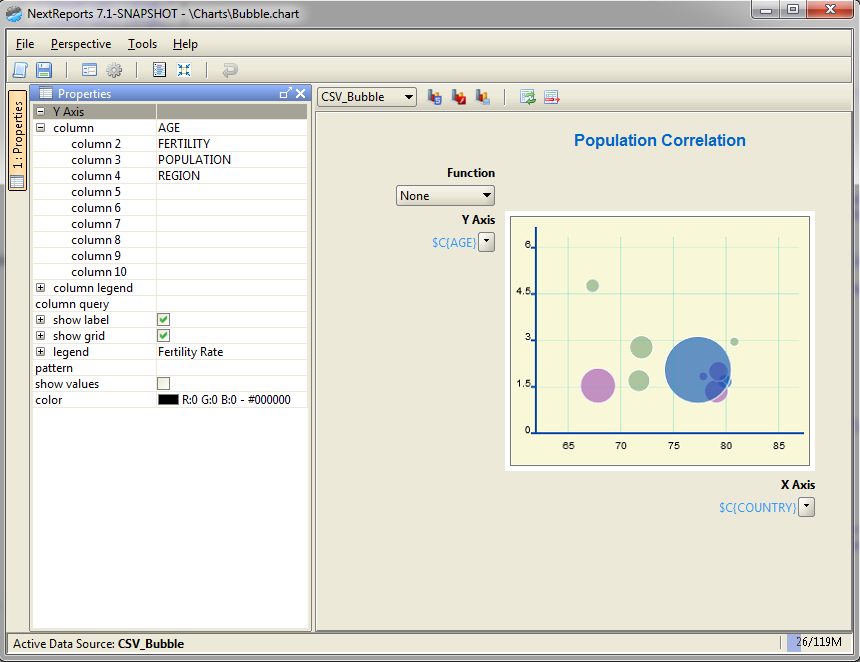Change the color swatch #000000
This screenshot has height=662, width=860.
coord(167,399)
